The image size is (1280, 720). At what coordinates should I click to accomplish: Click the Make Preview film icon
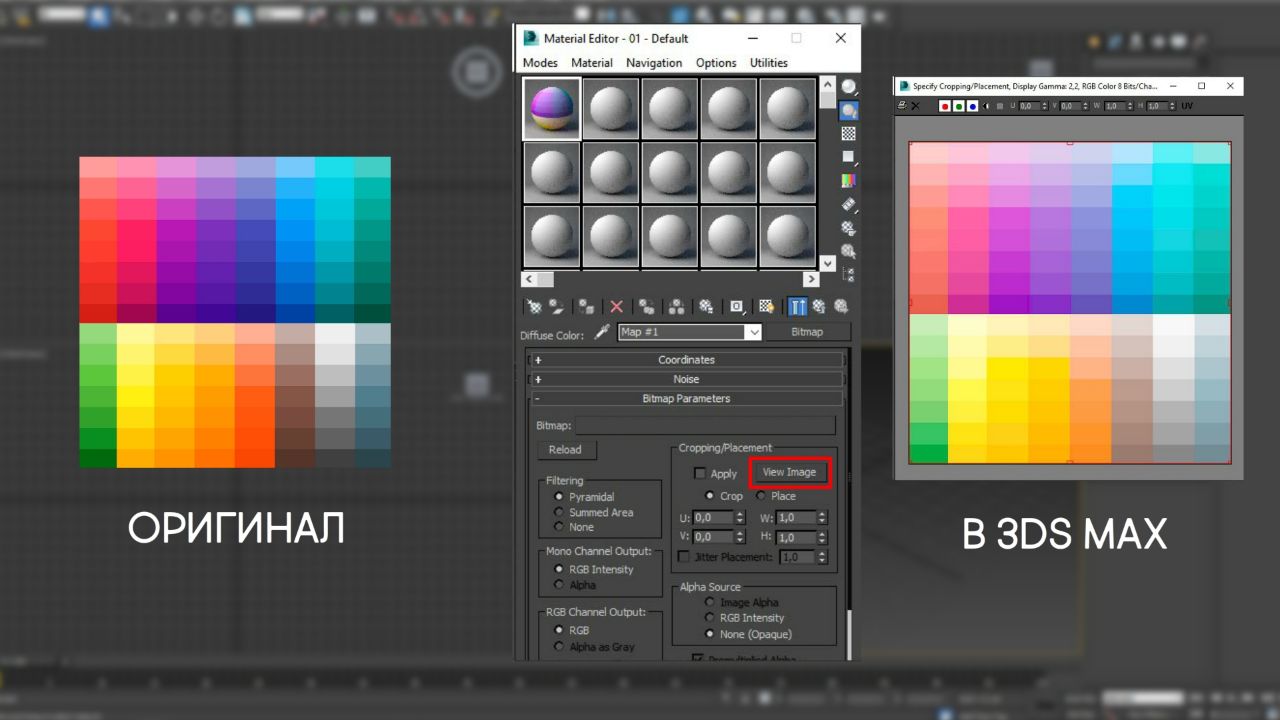849,204
